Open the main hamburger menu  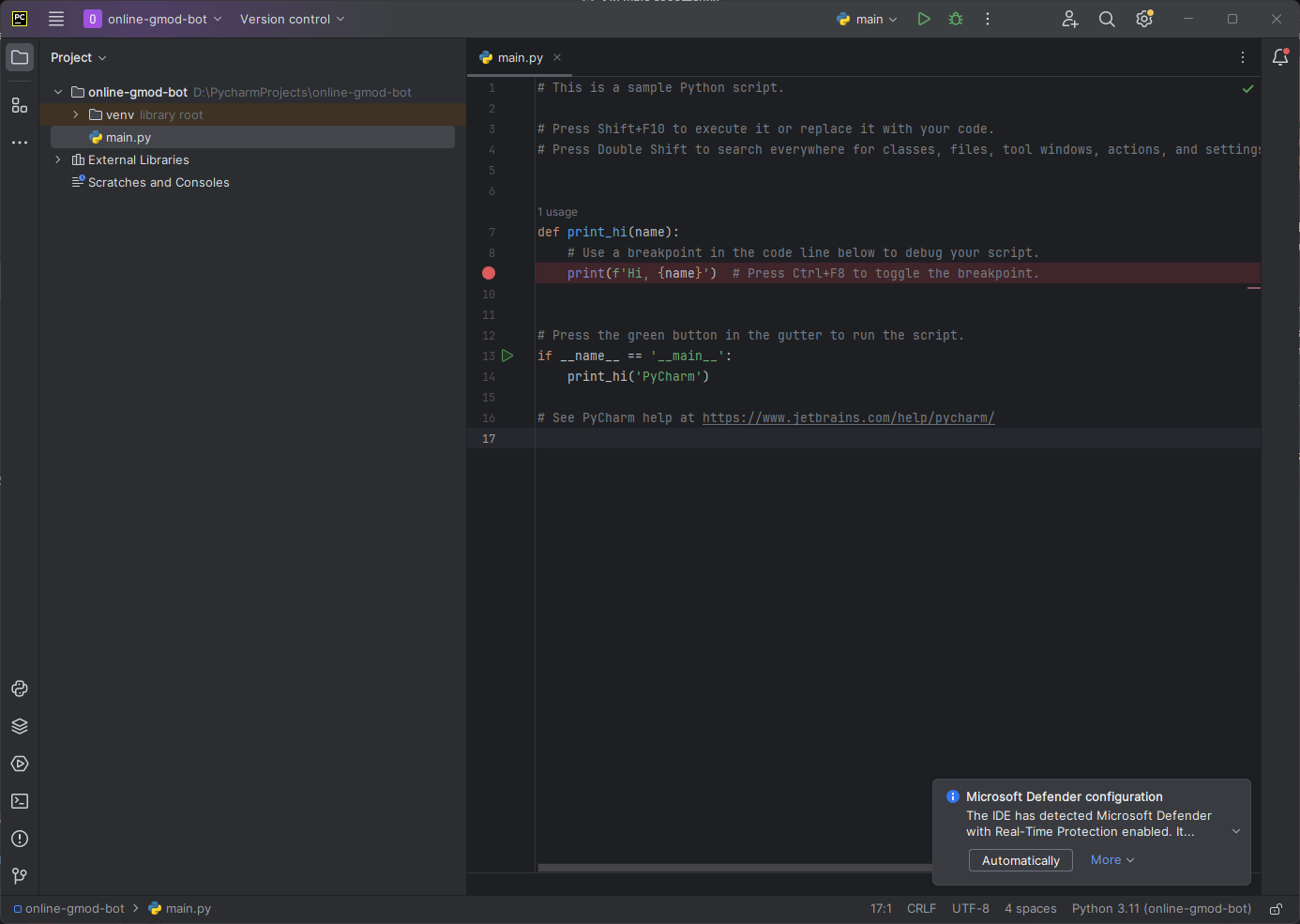click(56, 19)
